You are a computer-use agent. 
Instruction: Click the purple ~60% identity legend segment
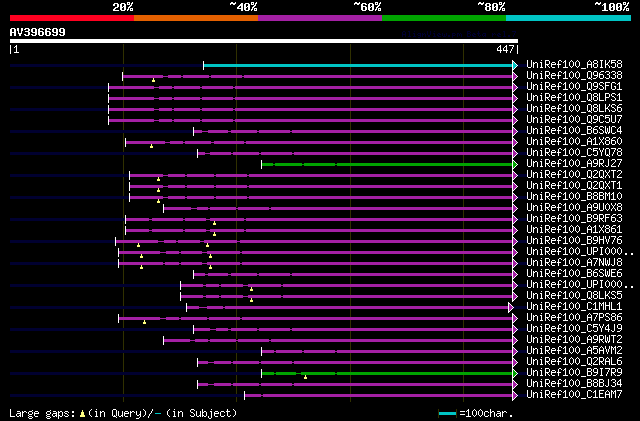point(320,18)
